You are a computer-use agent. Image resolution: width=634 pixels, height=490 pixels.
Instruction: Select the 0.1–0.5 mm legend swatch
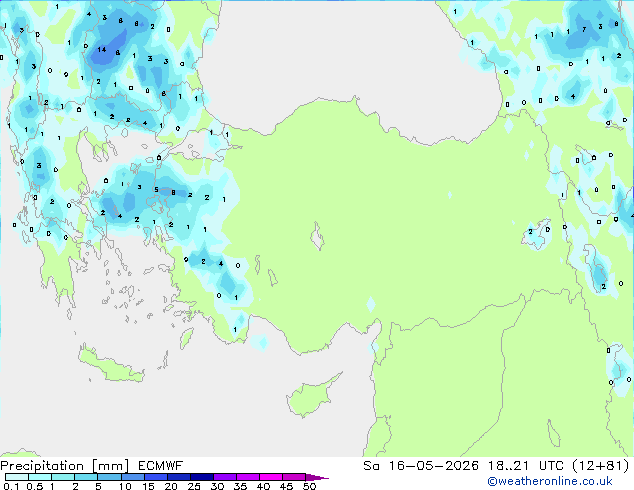point(17,477)
